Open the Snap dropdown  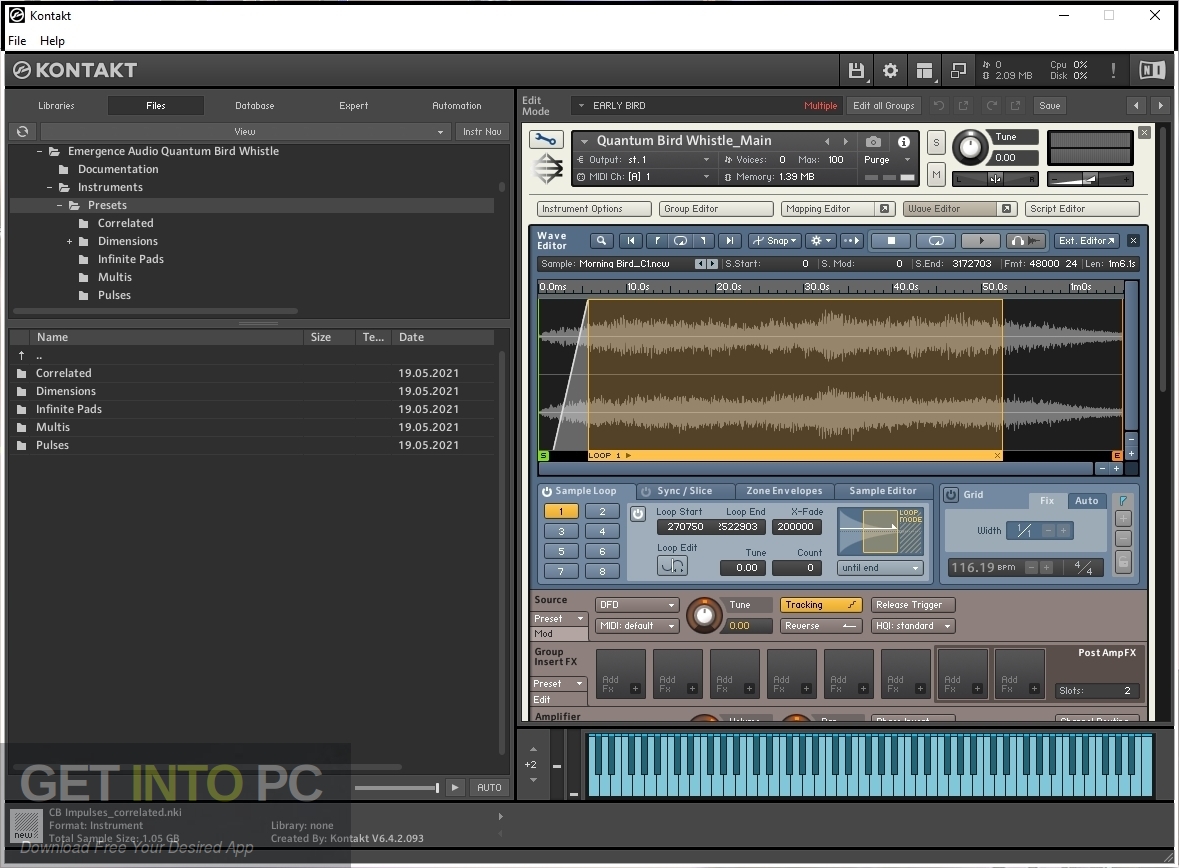[775, 241]
